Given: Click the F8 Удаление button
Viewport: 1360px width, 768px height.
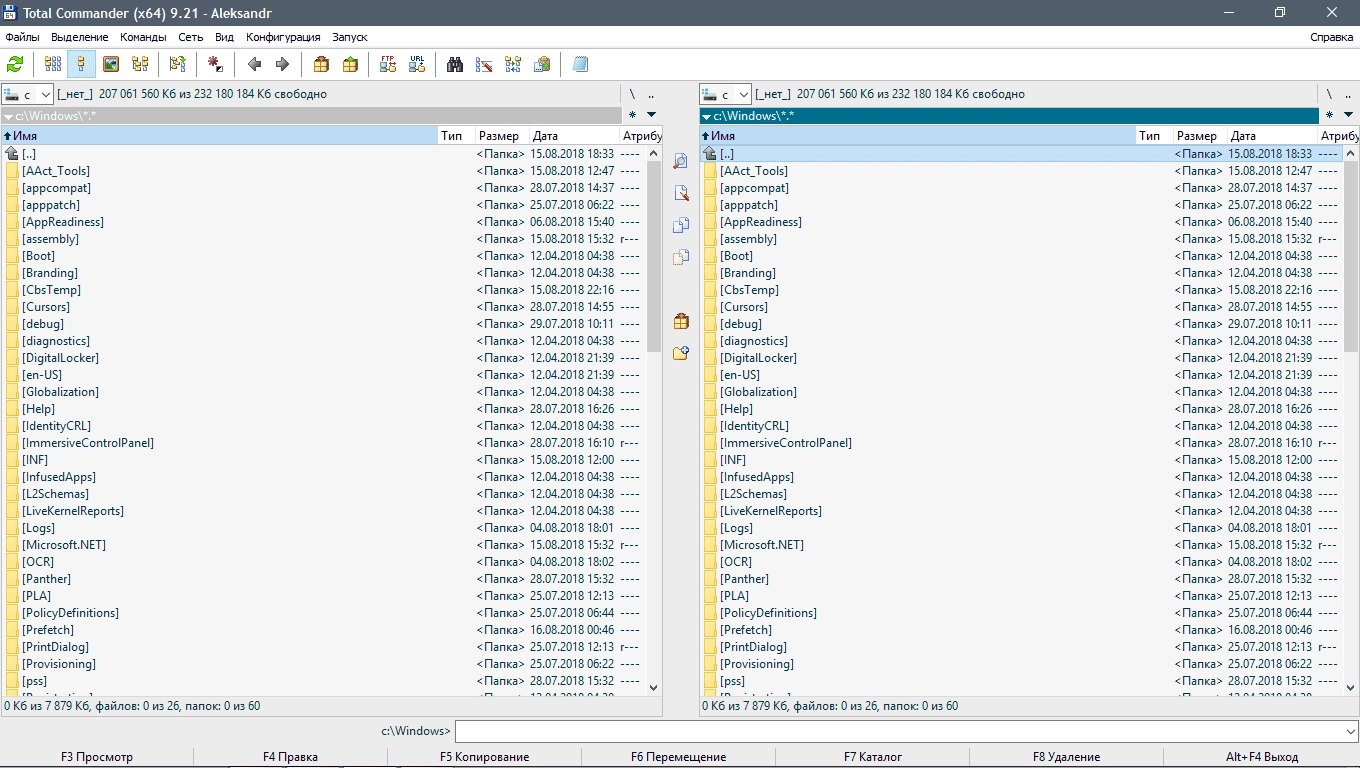Looking at the screenshot, I should click(1066, 757).
